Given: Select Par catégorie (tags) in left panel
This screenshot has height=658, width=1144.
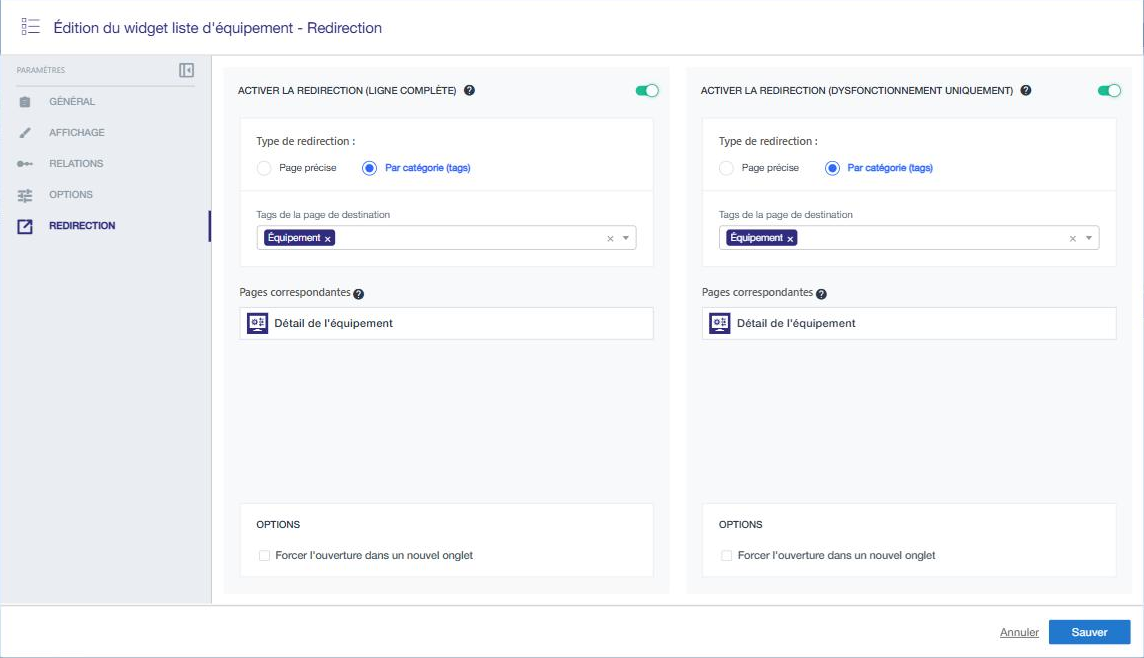Looking at the screenshot, I should click(x=369, y=168).
